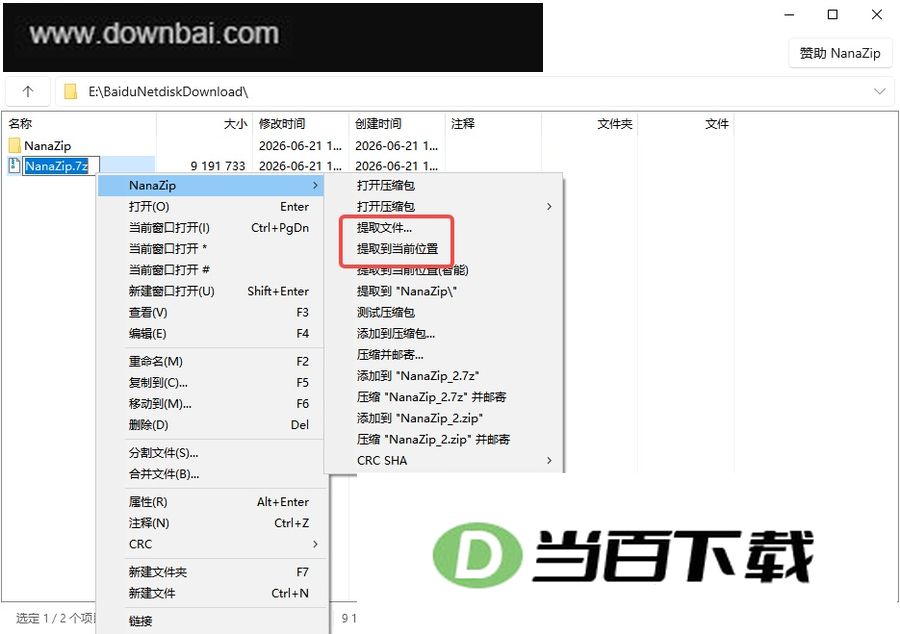Expand the CRC SHA submenu arrow
The height and width of the screenshot is (634, 900).
pos(549,460)
